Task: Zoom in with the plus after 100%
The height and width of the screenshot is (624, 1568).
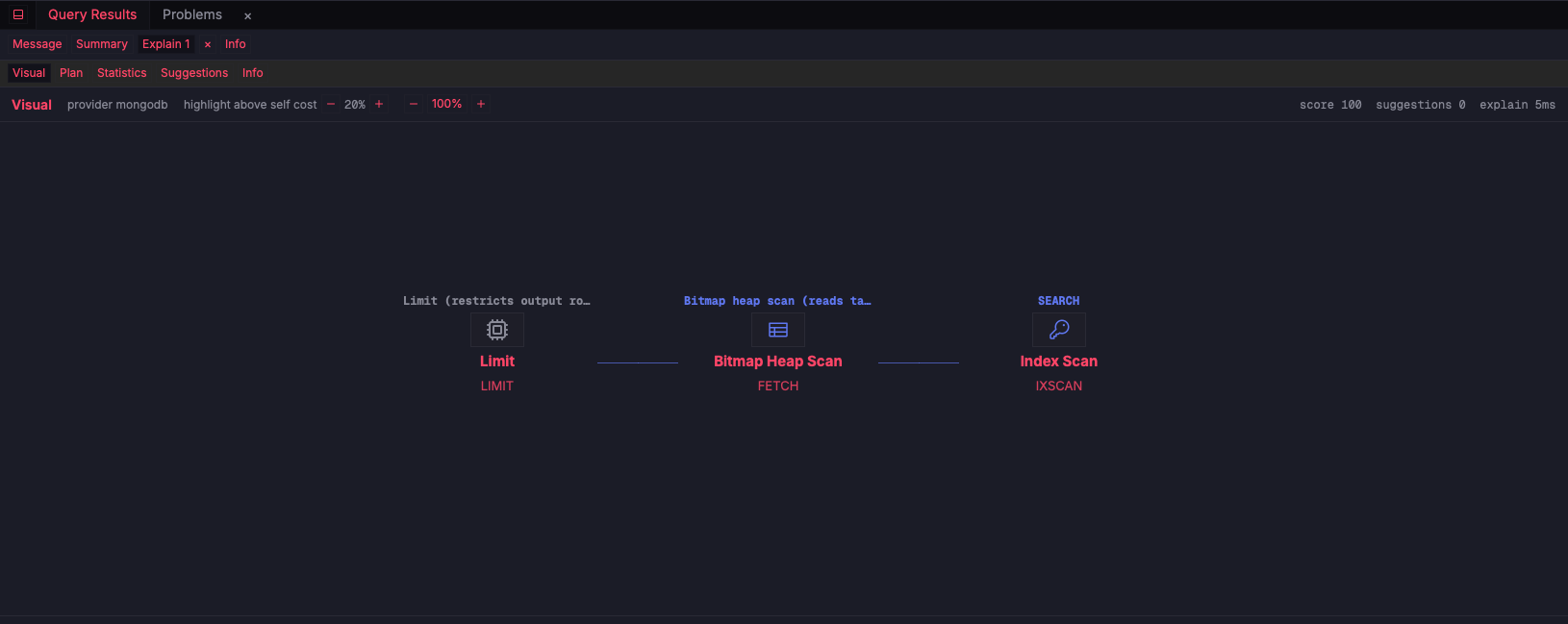Action: [x=481, y=104]
